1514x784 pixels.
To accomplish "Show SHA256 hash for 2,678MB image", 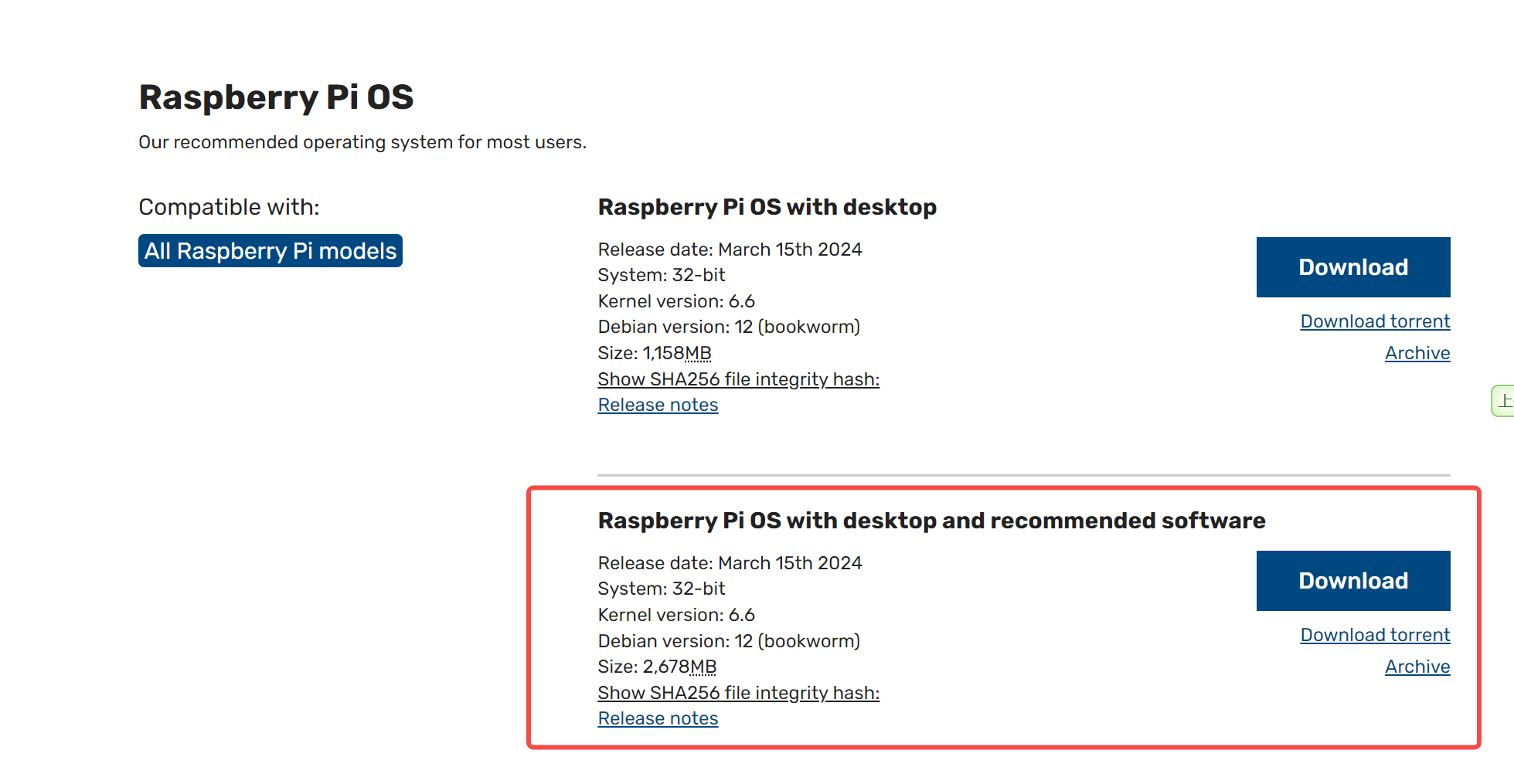I will (738, 693).
